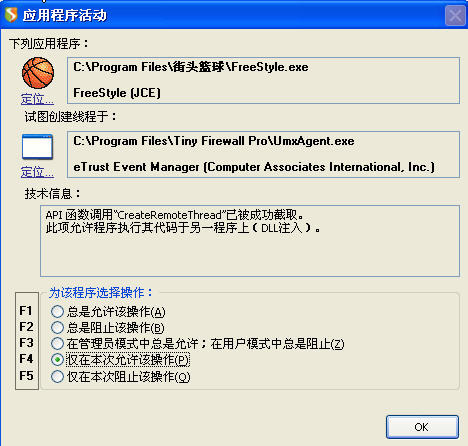Screen dimensions: 468x446
Task: Open 定位 link under basketball icon
Action: [37, 99]
